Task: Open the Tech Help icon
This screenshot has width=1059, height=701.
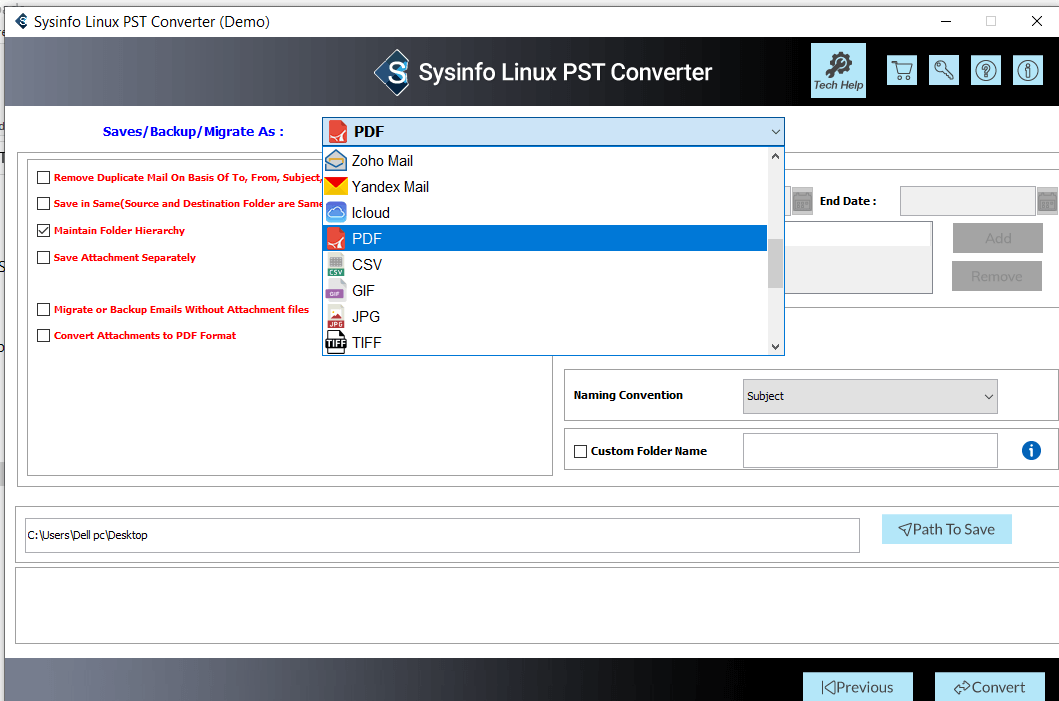Action: pos(838,71)
